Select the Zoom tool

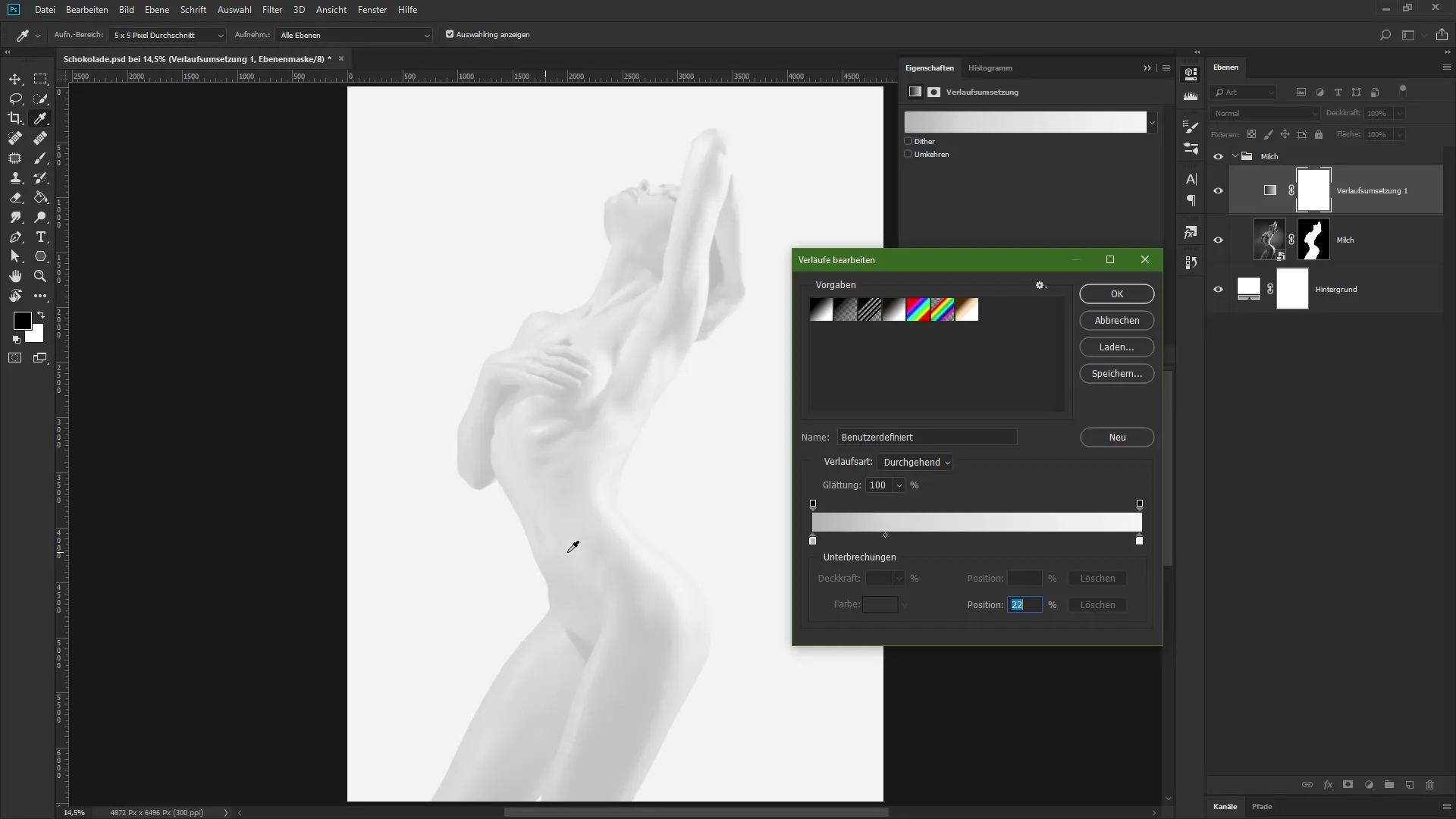click(40, 276)
